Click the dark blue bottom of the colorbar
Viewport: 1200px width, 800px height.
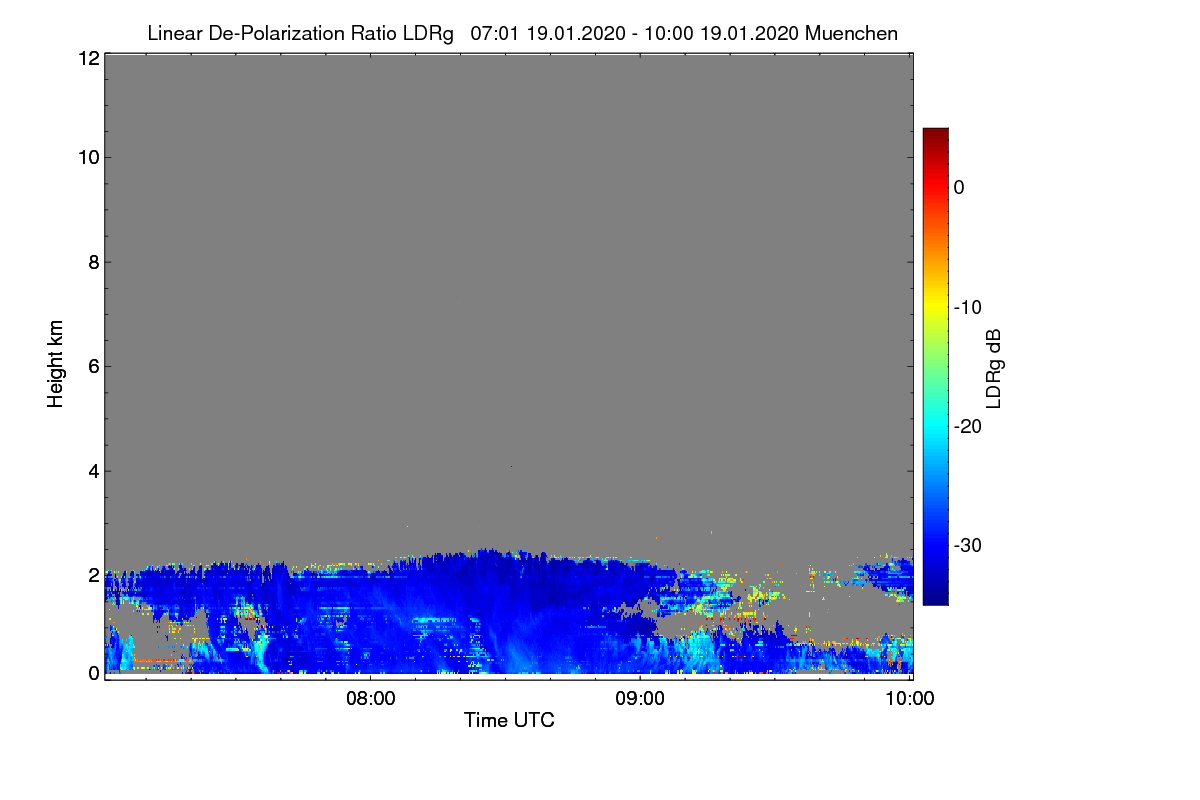coord(935,595)
